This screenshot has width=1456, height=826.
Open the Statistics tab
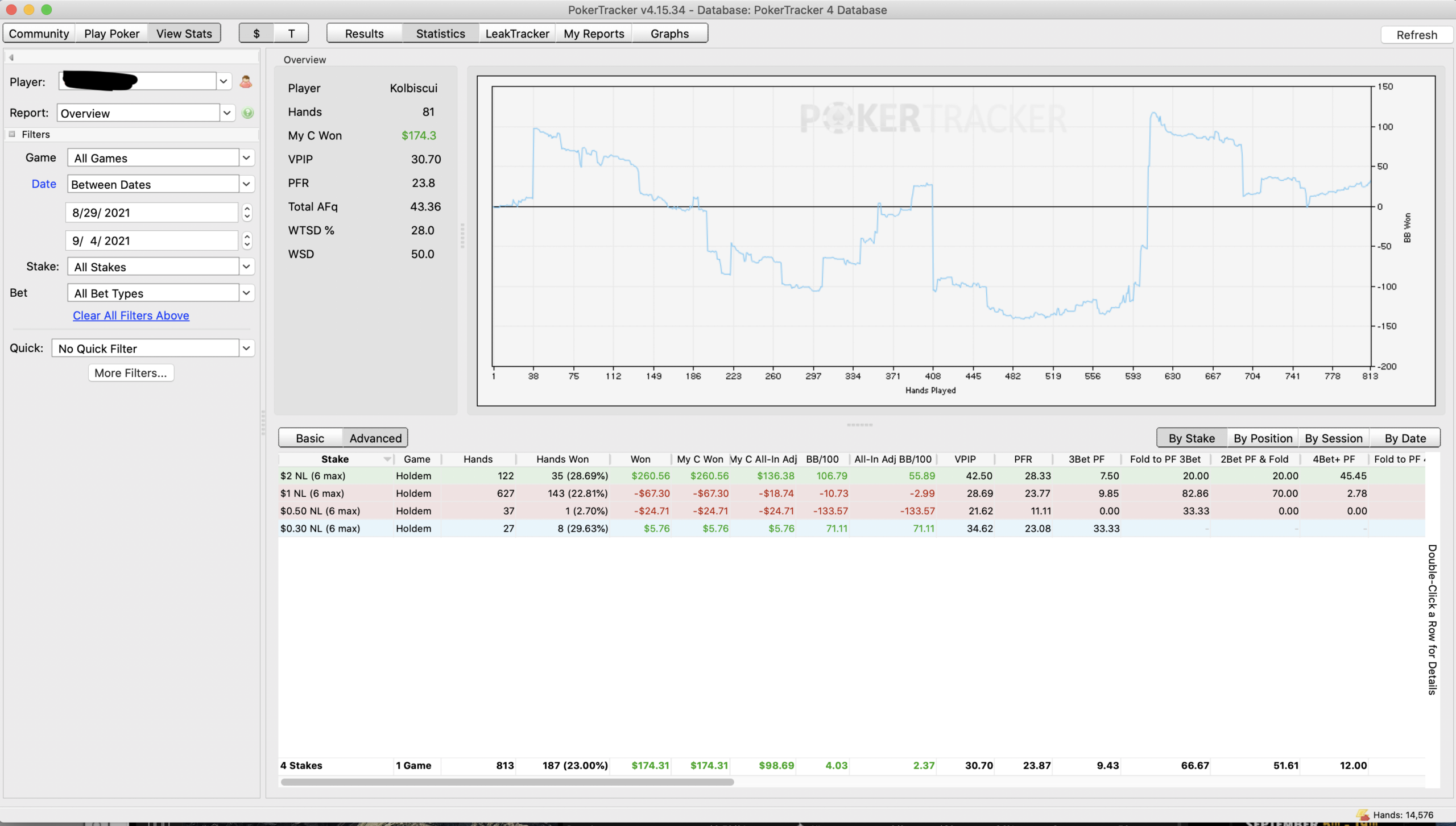click(441, 34)
